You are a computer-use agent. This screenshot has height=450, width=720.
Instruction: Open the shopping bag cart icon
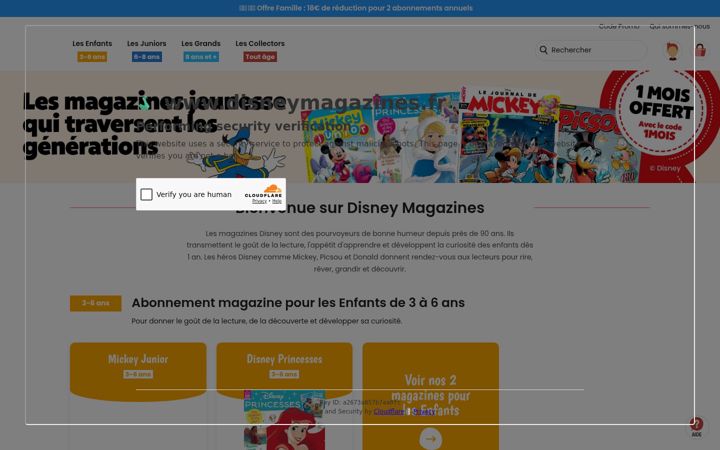coord(700,50)
